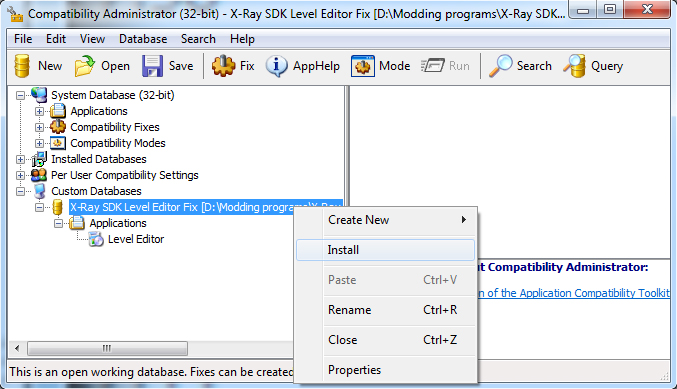Click the disabled Paste menu entry
The width and height of the screenshot is (677, 389).
point(386,280)
